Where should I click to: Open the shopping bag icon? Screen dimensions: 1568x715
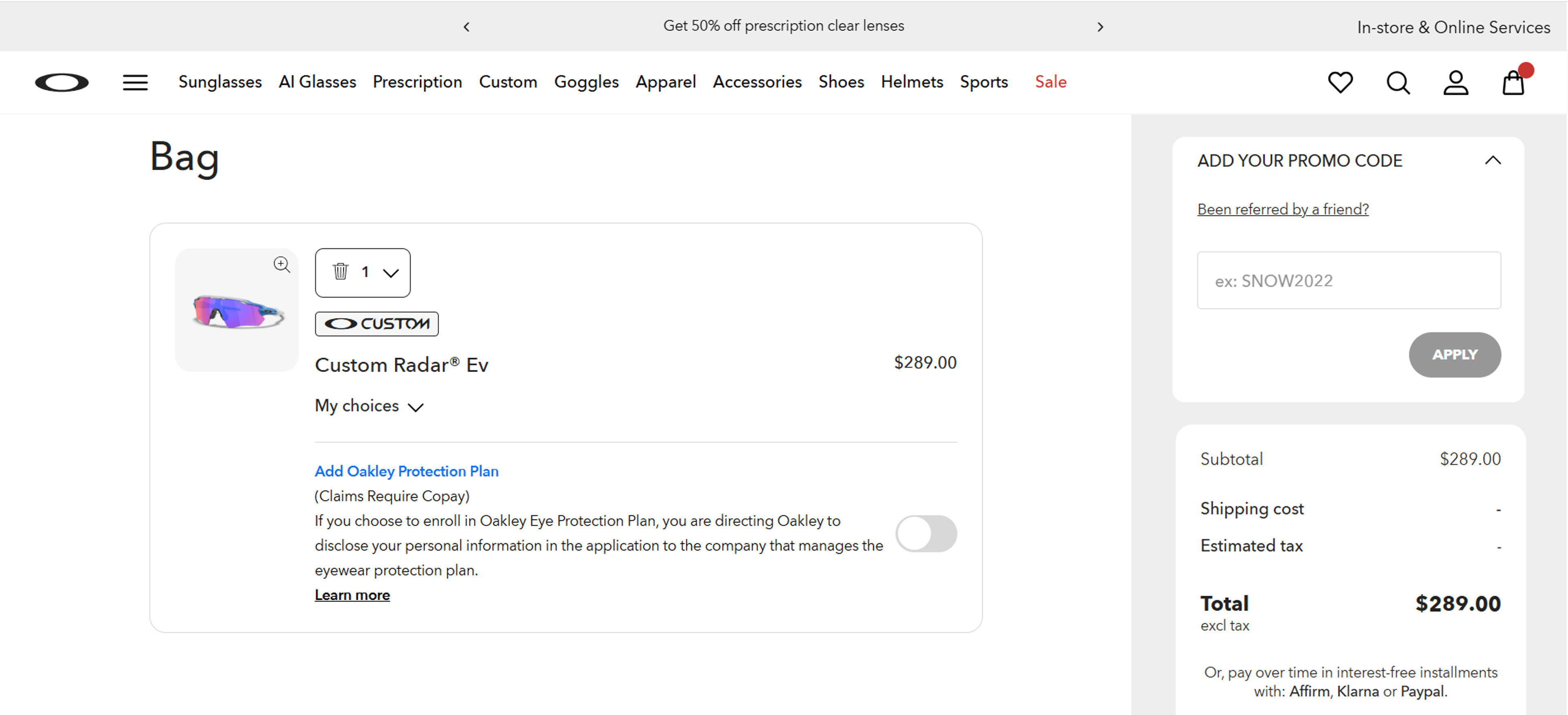pos(1514,83)
